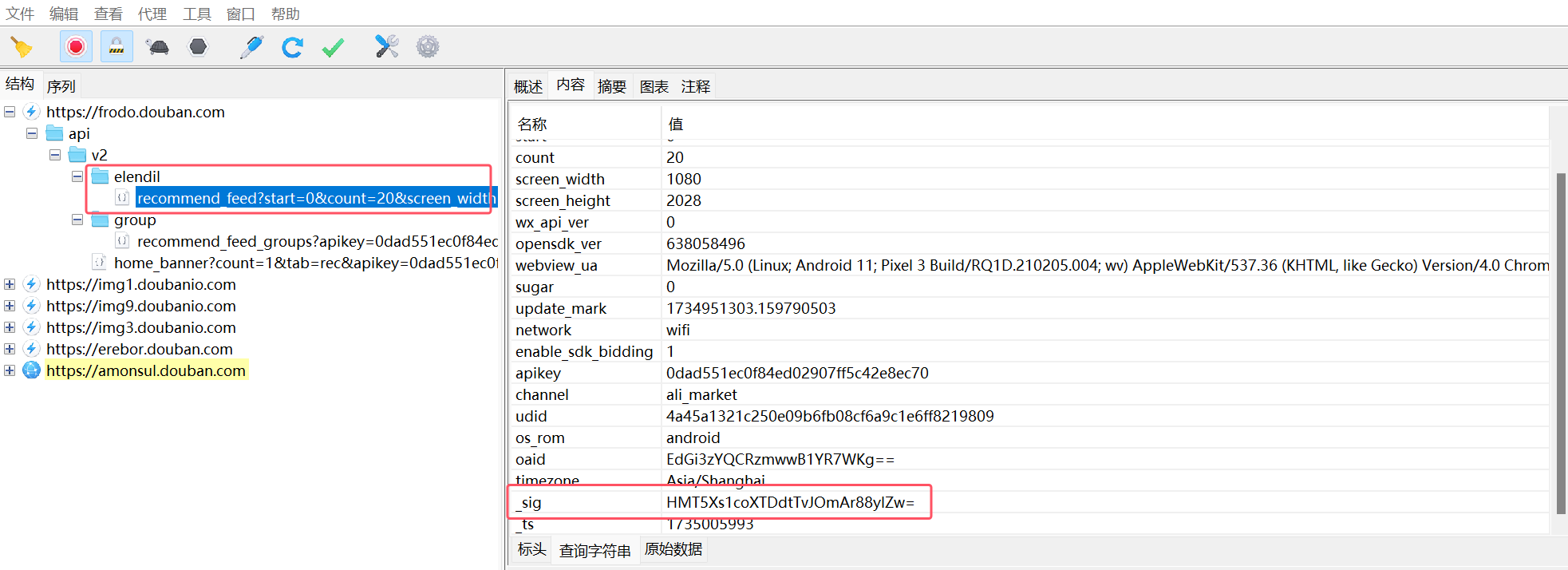Click the blue Repeat request arrow icon

pos(292,47)
